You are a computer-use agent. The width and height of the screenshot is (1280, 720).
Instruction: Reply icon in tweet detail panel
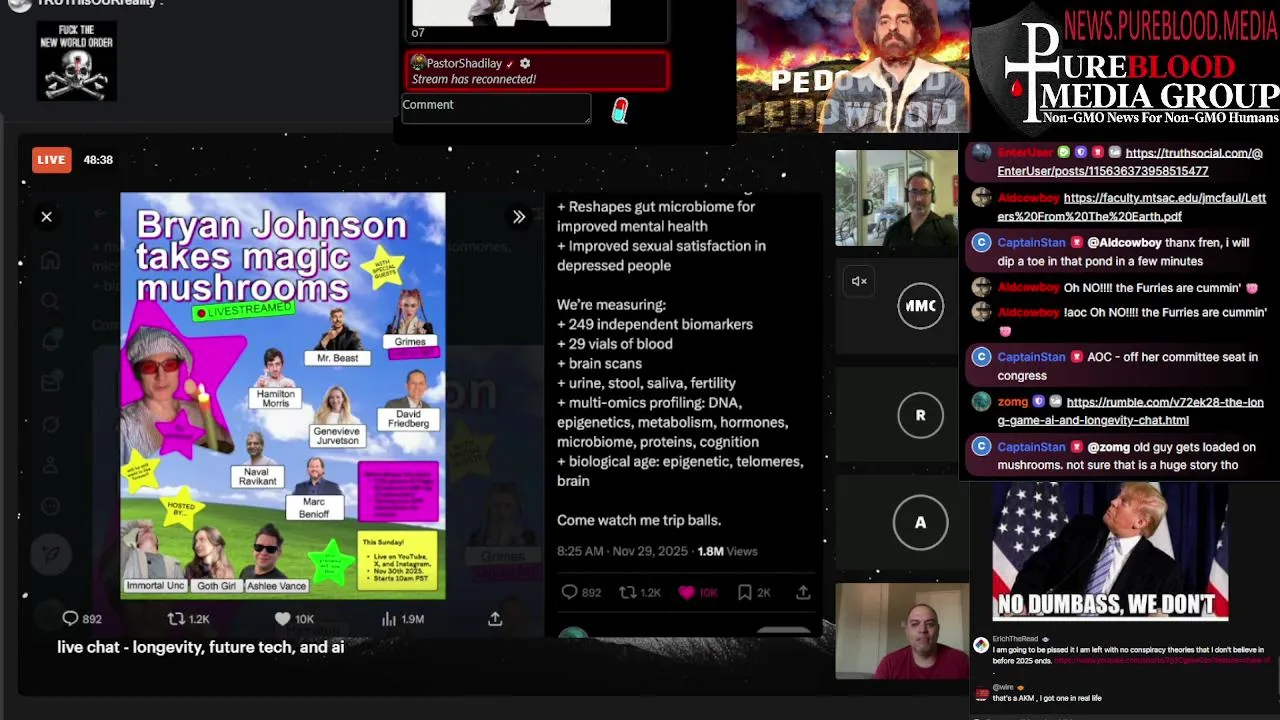pyautogui.click(x=569, y=592)
